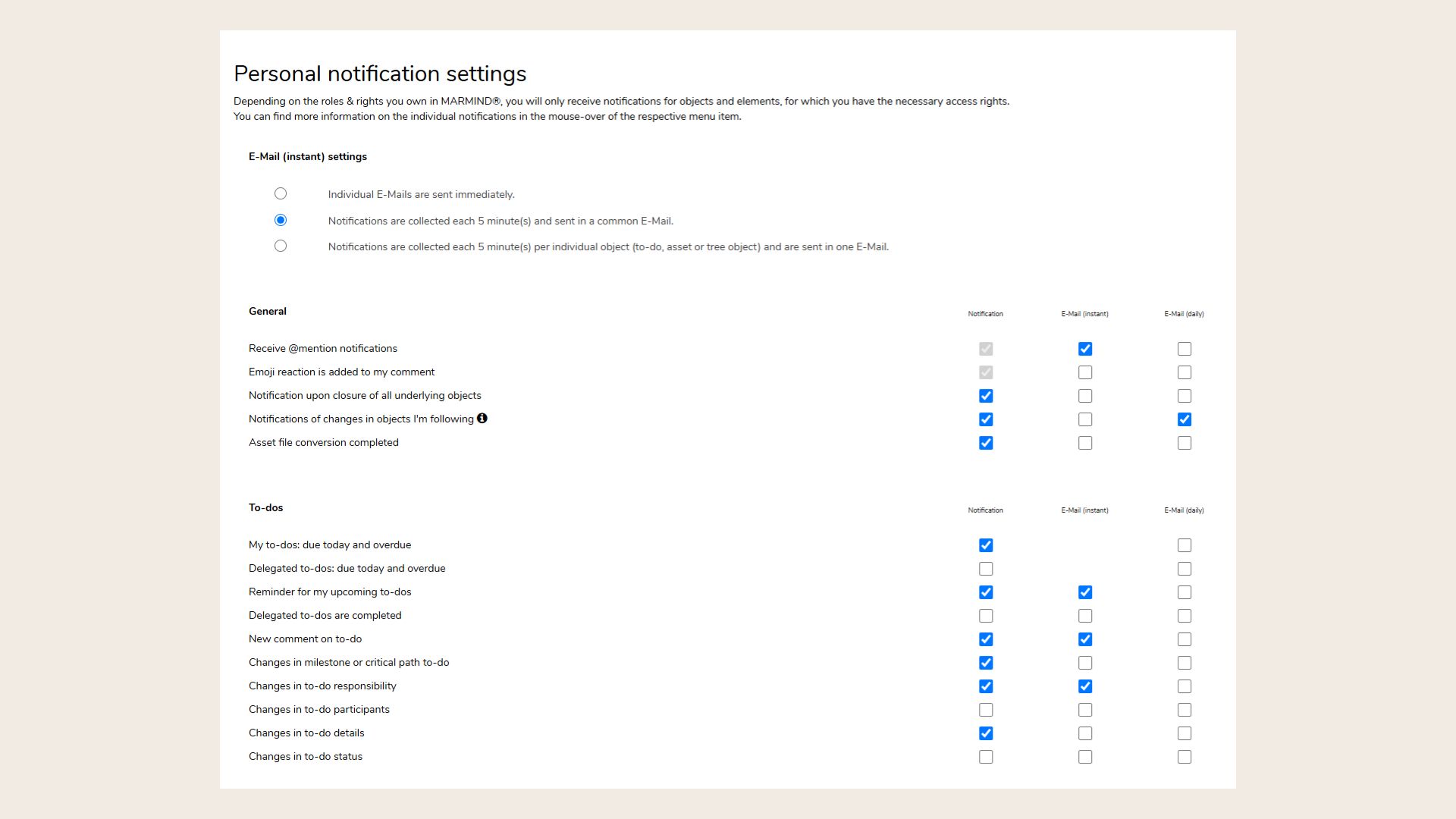Select notifications collected per individual object option
The height and width of the screenshot is (819, 1456).
281,246
